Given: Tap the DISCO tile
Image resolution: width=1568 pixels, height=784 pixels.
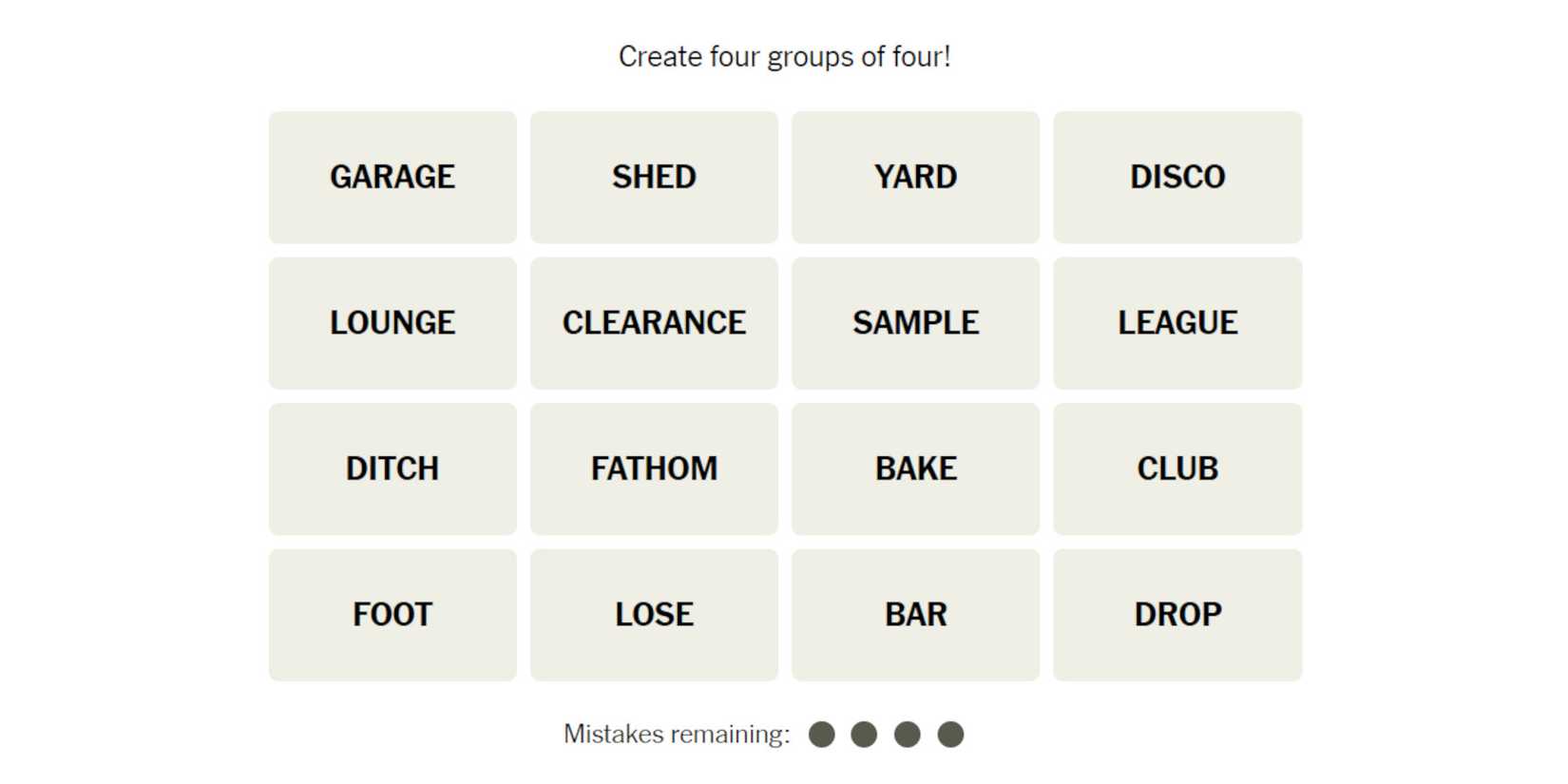Looking at the screenshot, I should [1177, 177].
